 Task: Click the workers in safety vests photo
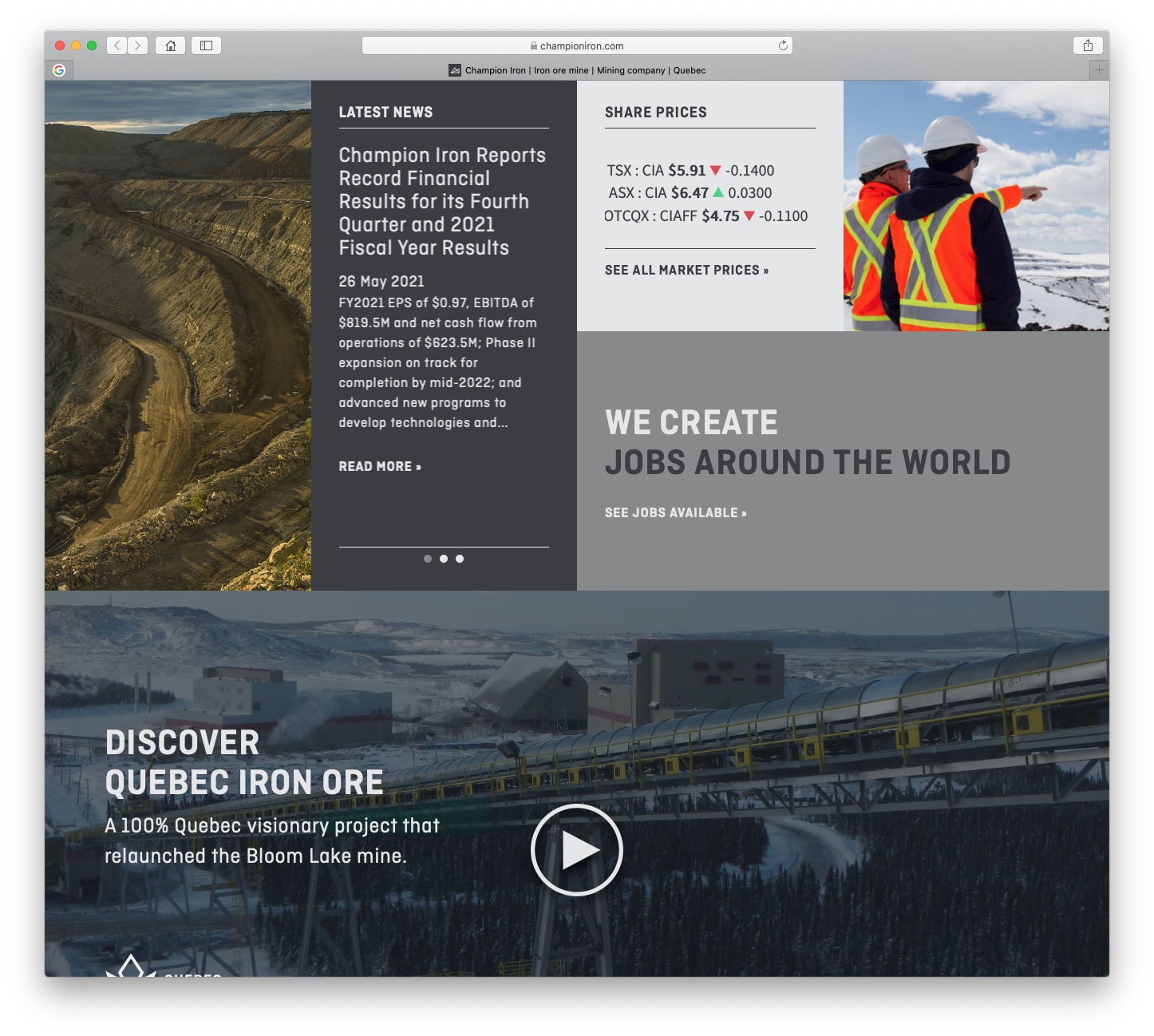click(975, 206)
